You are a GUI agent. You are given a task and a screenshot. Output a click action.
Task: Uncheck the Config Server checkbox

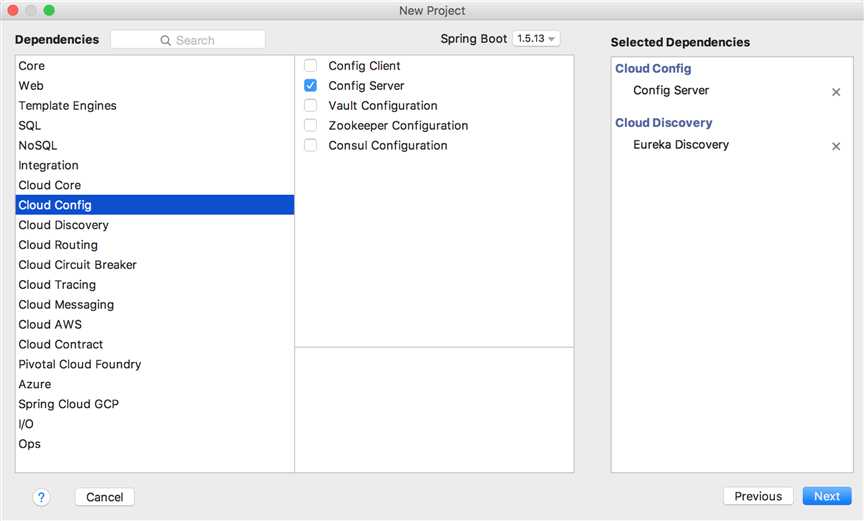tap(311, 86)
